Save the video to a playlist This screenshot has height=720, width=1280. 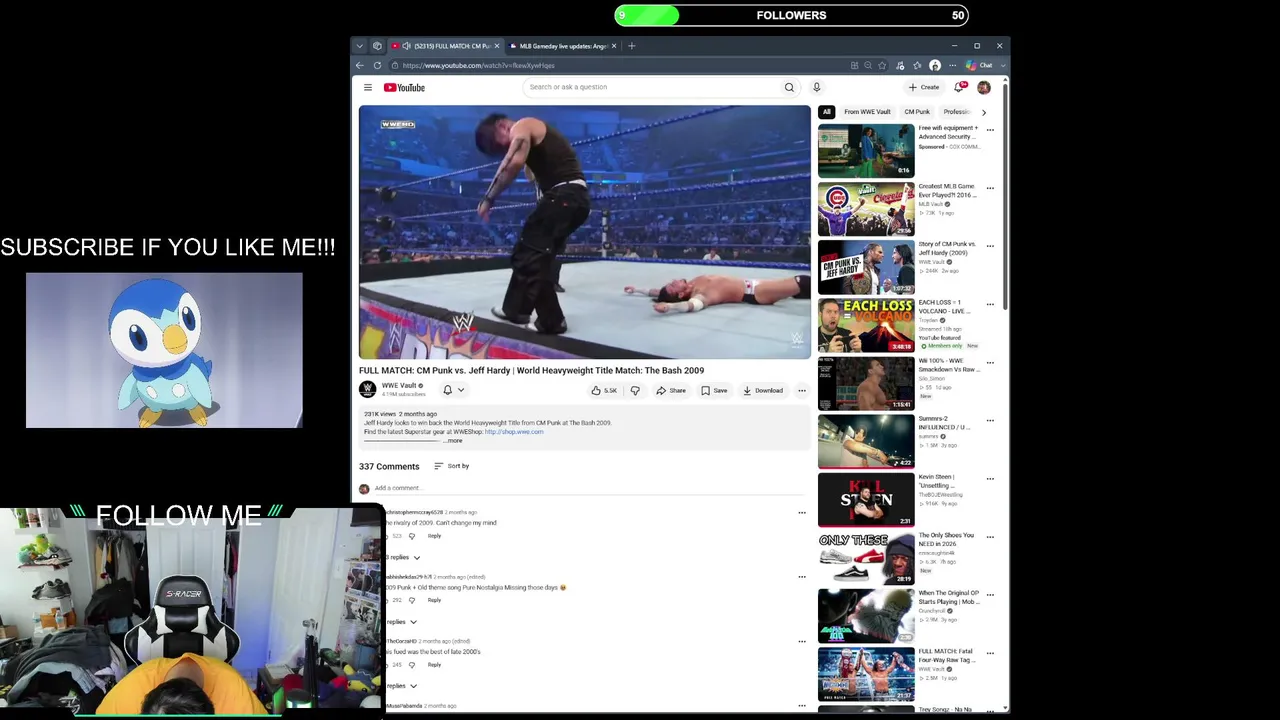click(x=714, y=391)
